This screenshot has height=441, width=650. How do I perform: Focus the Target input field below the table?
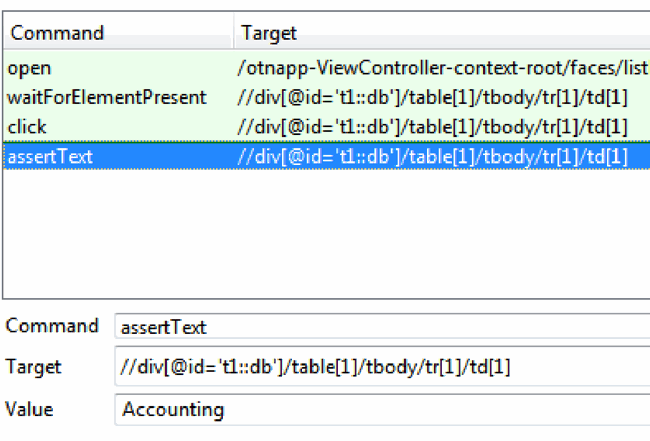[x=380, y=367]
